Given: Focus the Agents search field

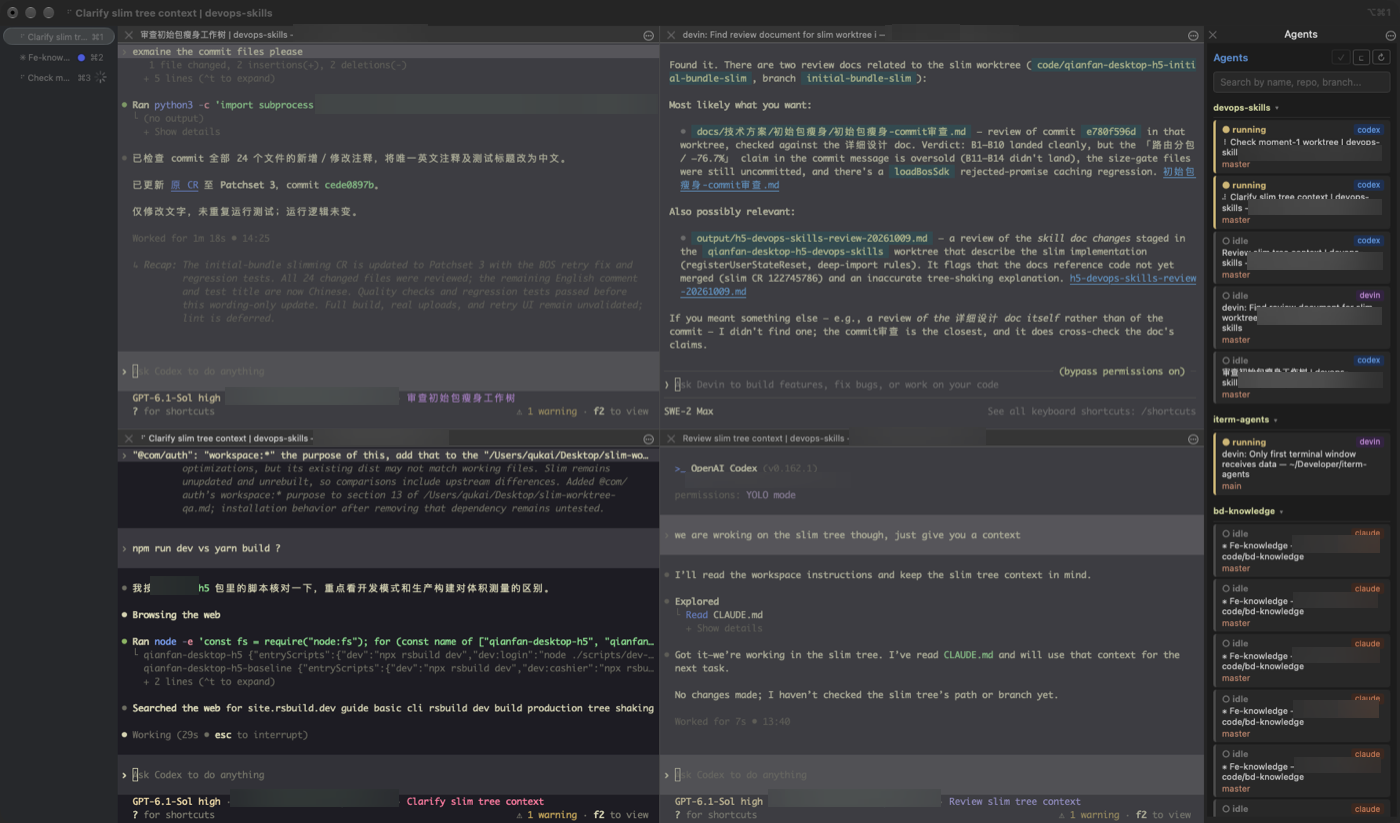Looking at the screenshot, I should tap(1301, 82).
